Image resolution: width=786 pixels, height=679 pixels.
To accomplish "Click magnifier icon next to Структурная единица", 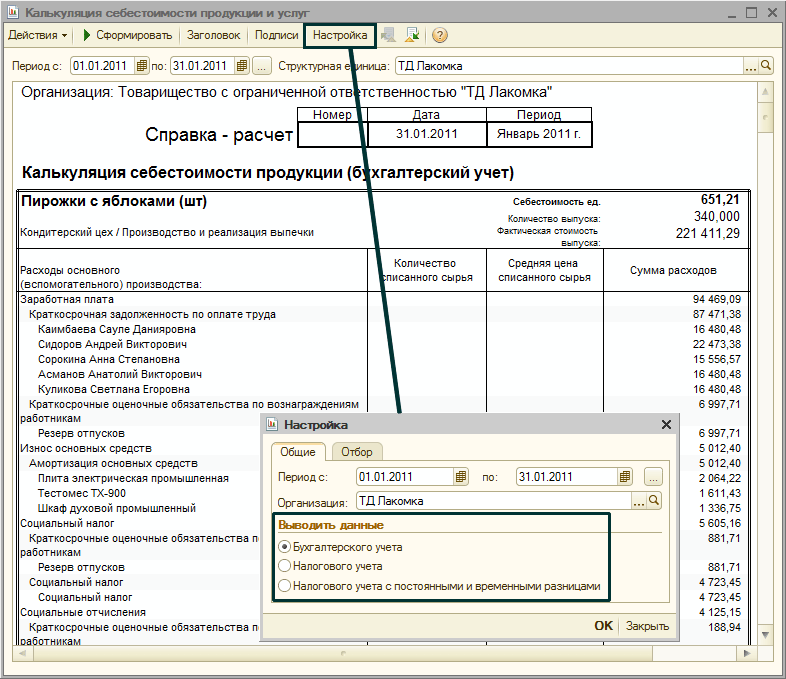I will point(767,66).
